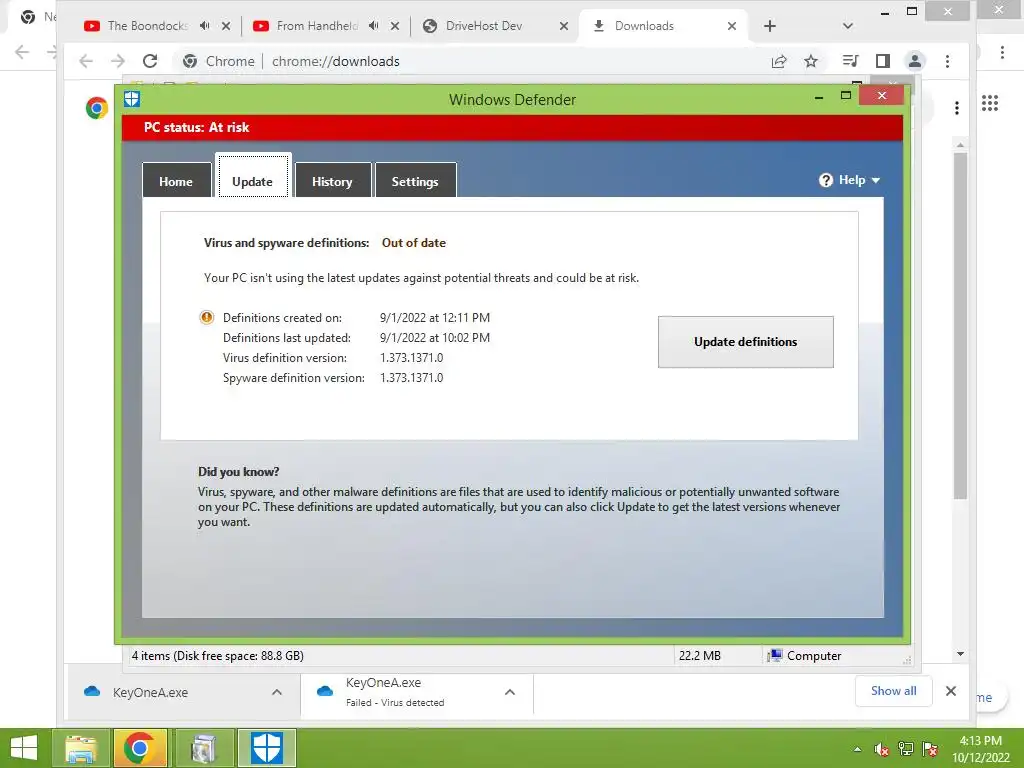Image resolution: width=1024 pixels, height=768 pixels.
Task: Close The Boondocks browser tab
Action: coord(226,26)
